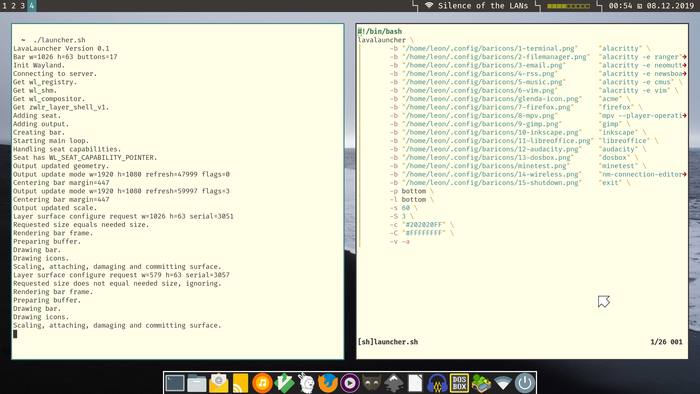Open the RSS feed reader icon
Viewport: 700px width, 394px height.
pos(240,383)
